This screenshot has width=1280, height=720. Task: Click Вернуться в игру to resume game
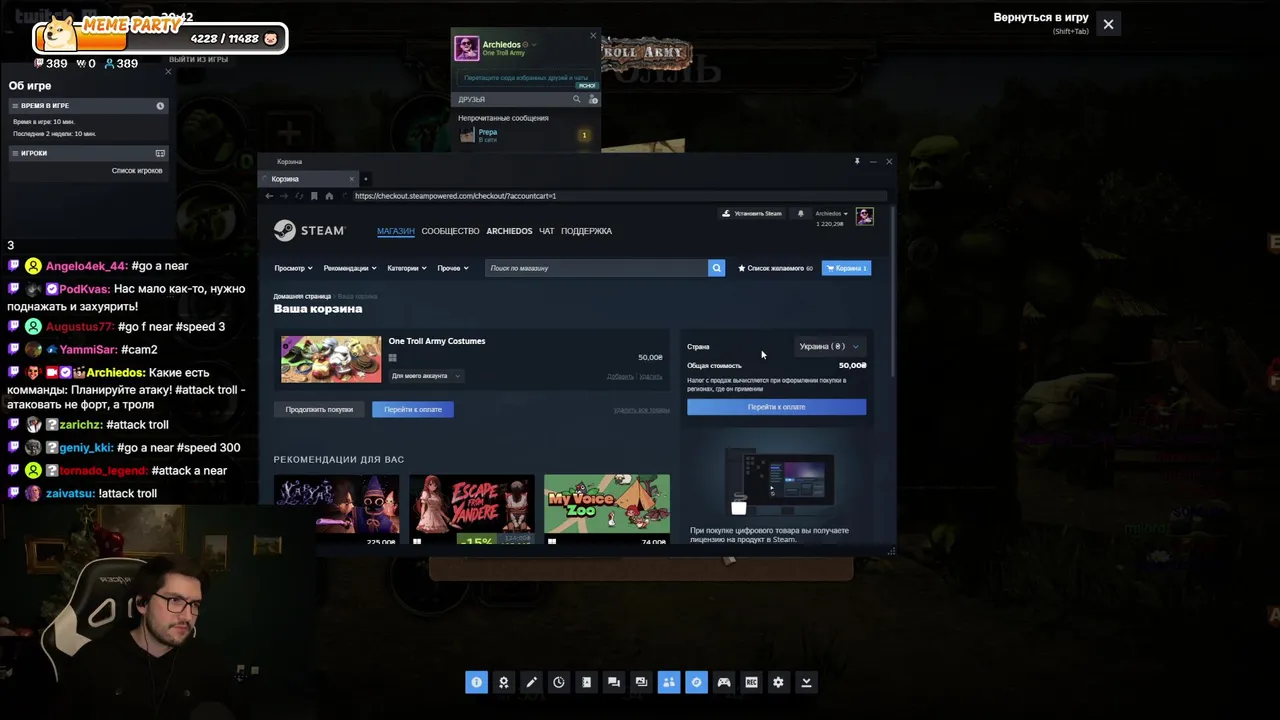coord(1041,18)
